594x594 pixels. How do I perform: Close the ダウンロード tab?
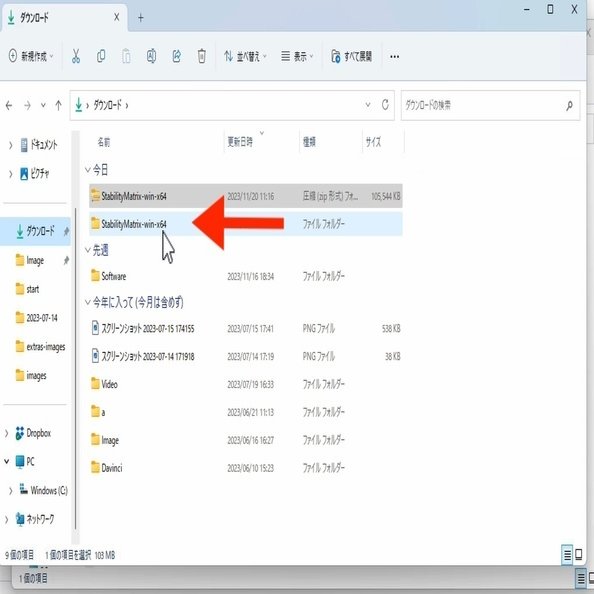(x=117, y=17)
